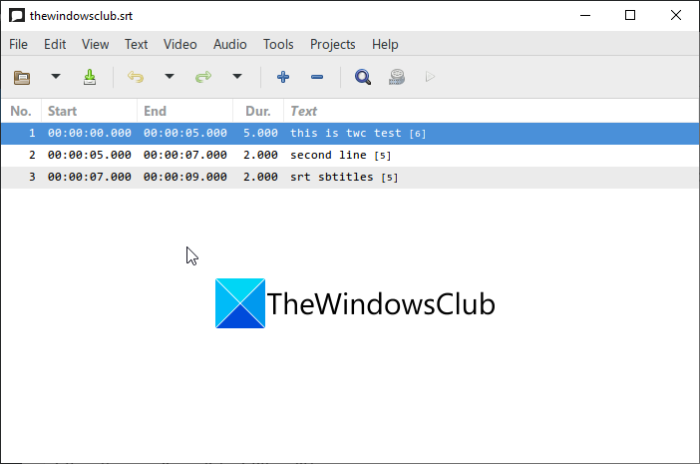Screen dimensions: 700x464
Task: Open the redo history dropdown
Action: (237, 77)
